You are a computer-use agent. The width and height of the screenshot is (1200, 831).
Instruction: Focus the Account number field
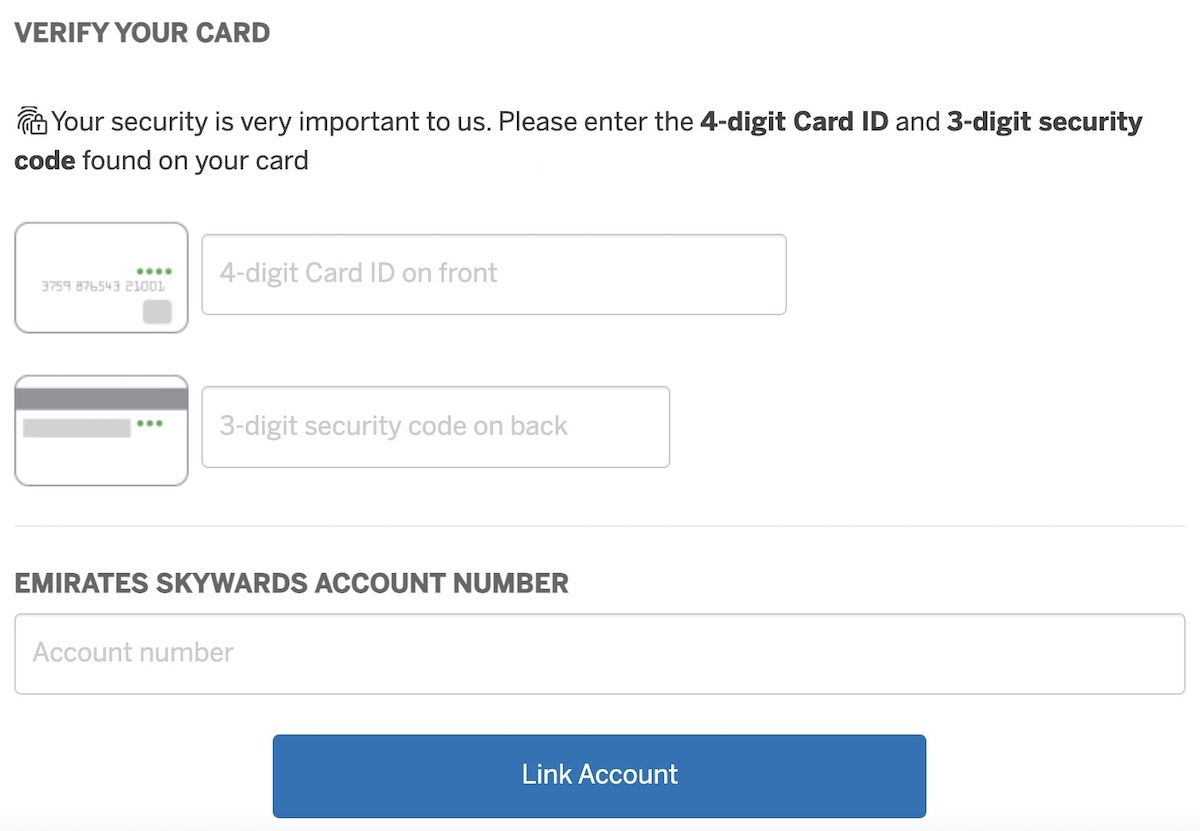[600, 654]
